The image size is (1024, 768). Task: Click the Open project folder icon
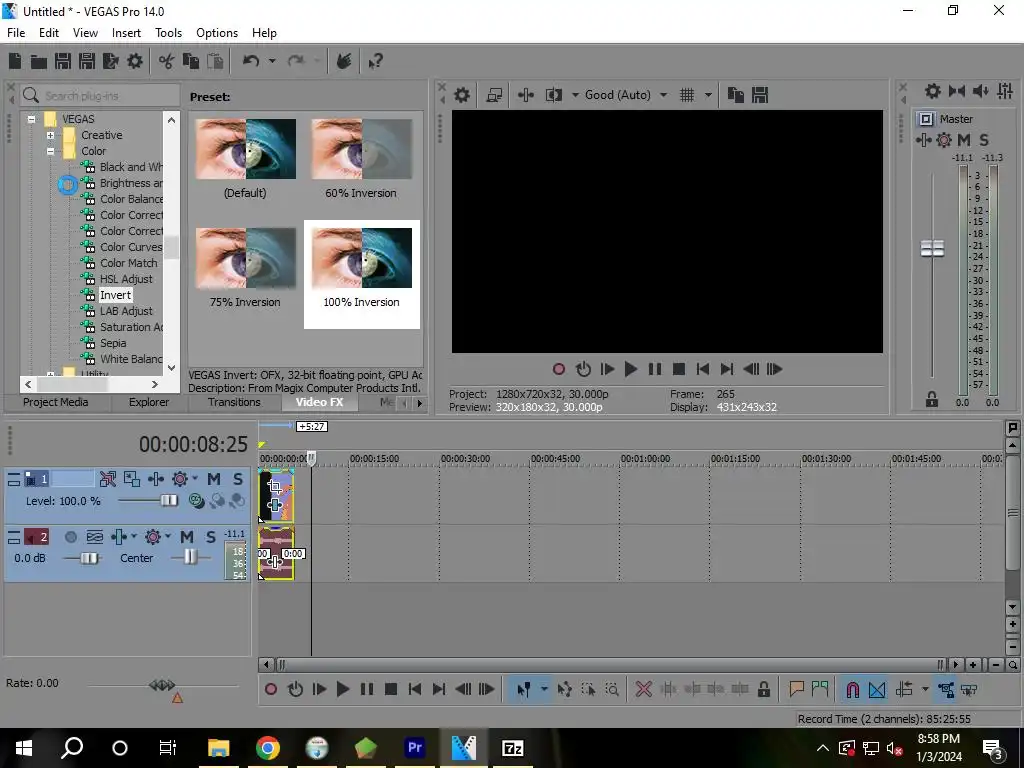pyautogui.click(x=39, y=61)
